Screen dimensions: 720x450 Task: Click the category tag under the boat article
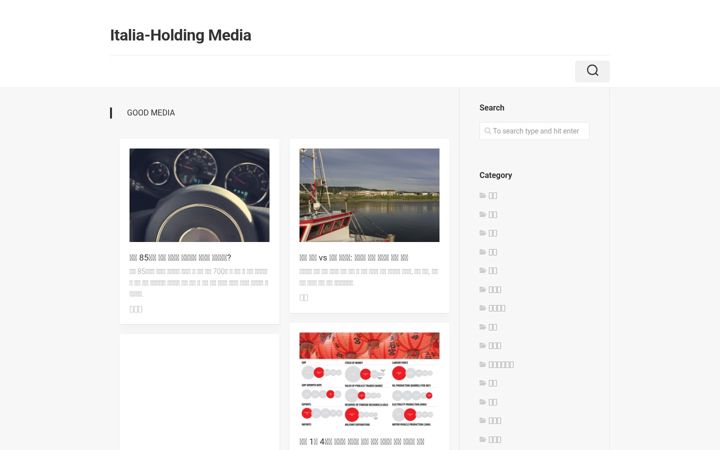tap(304, 298)
